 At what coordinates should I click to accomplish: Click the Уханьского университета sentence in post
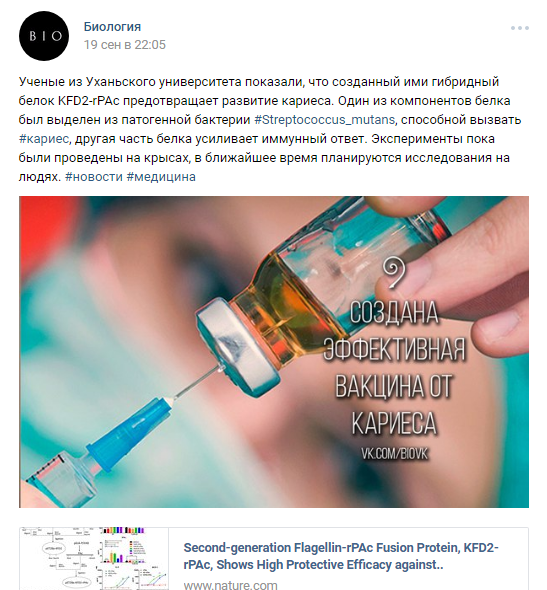[x=259, y=82]
